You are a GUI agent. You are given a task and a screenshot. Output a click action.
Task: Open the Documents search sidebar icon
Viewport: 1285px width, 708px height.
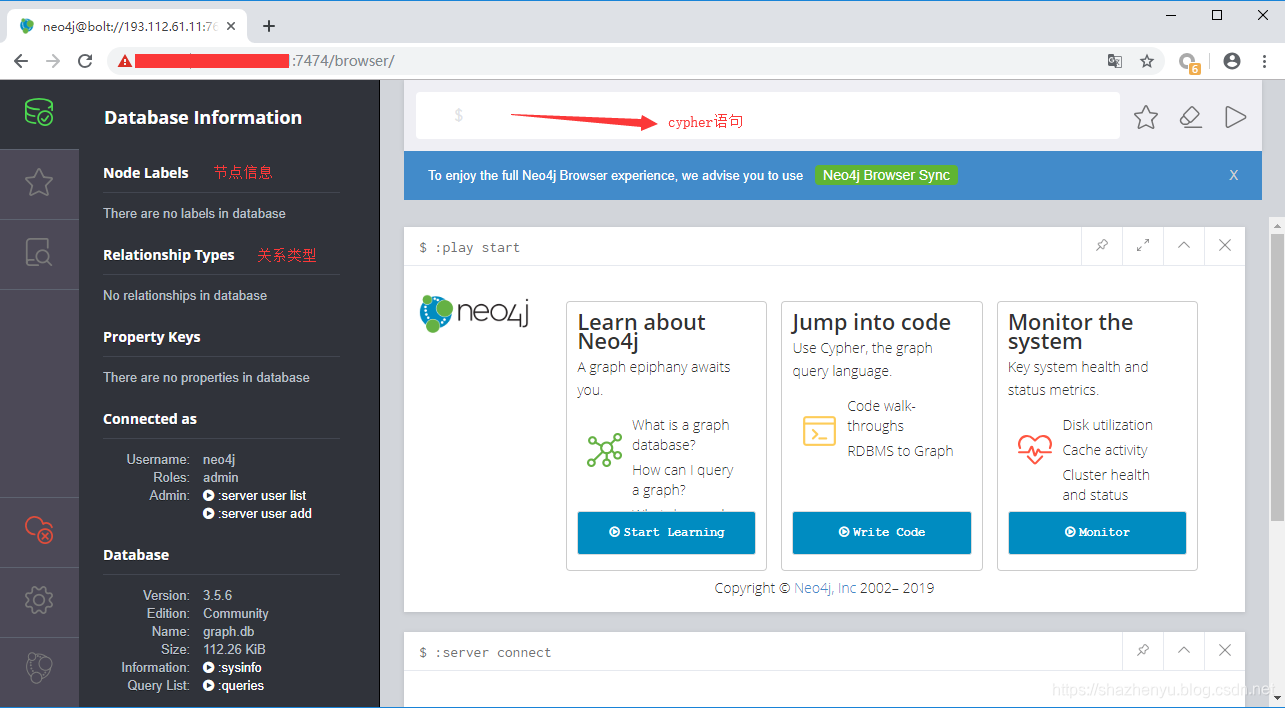[x=39, y=254]
